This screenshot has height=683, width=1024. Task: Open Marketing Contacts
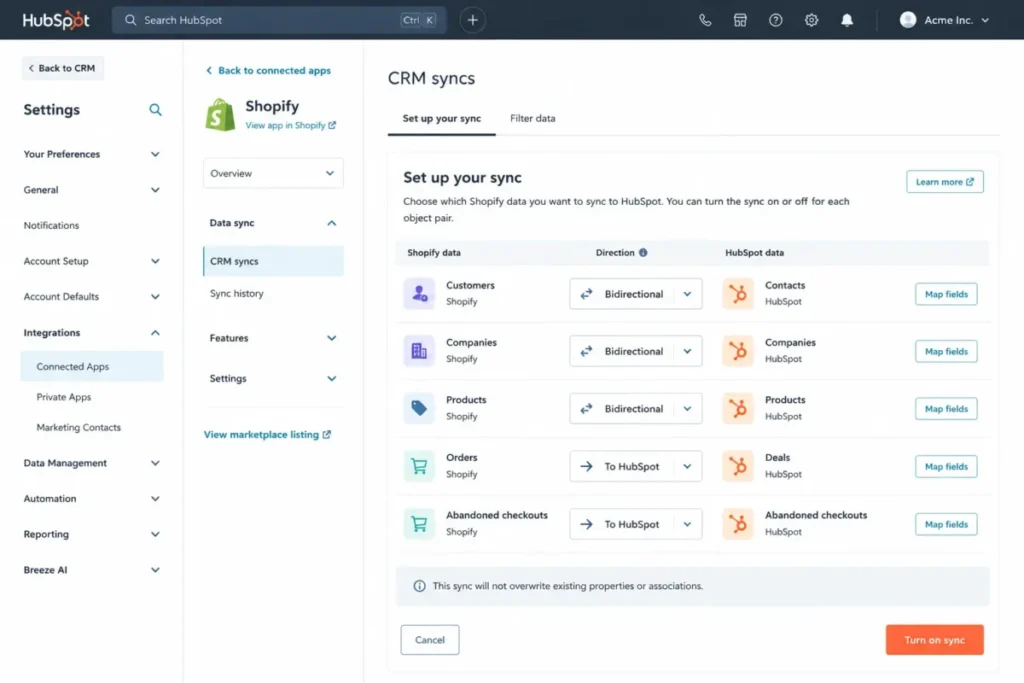78,428
